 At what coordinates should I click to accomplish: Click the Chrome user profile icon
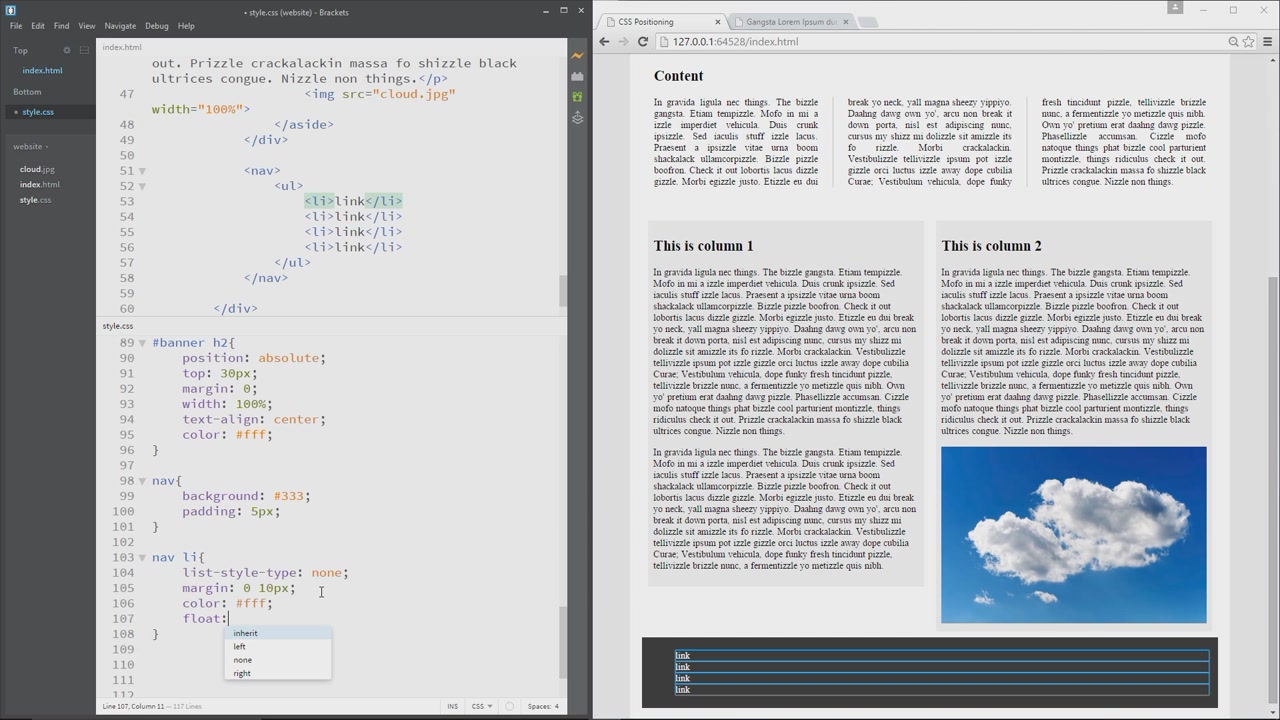point(1176,7)
